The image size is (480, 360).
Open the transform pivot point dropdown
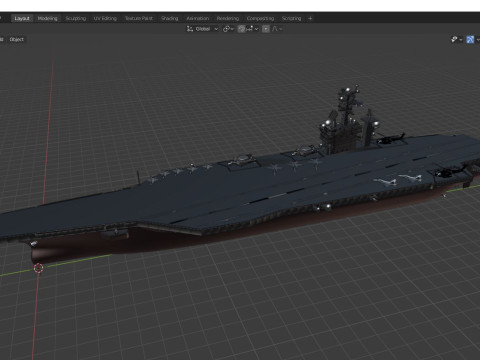pyautogui.click(x=228, y=29)
